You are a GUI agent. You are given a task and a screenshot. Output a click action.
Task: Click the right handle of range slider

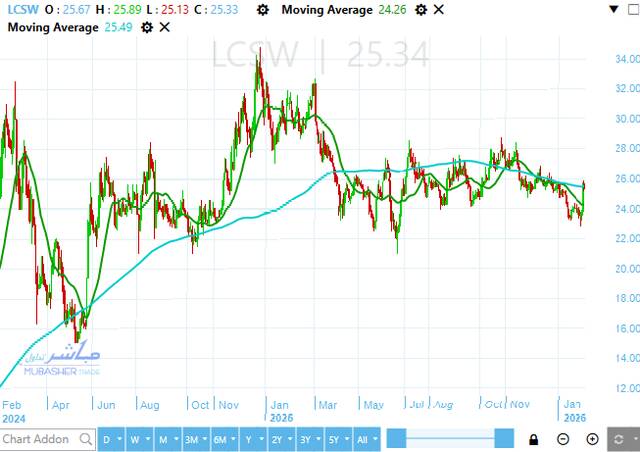point(504,439)
